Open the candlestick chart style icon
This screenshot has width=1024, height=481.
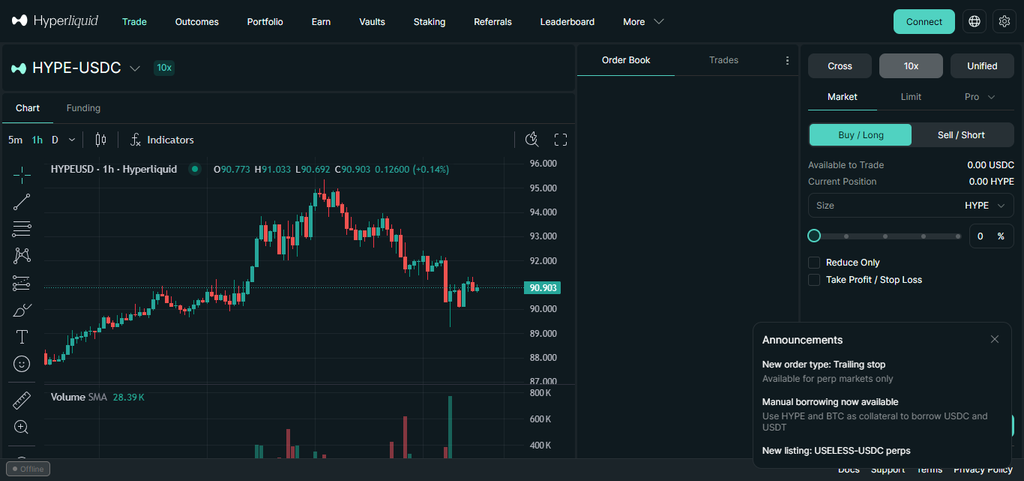pyautogui.click(x=101, y=140)
